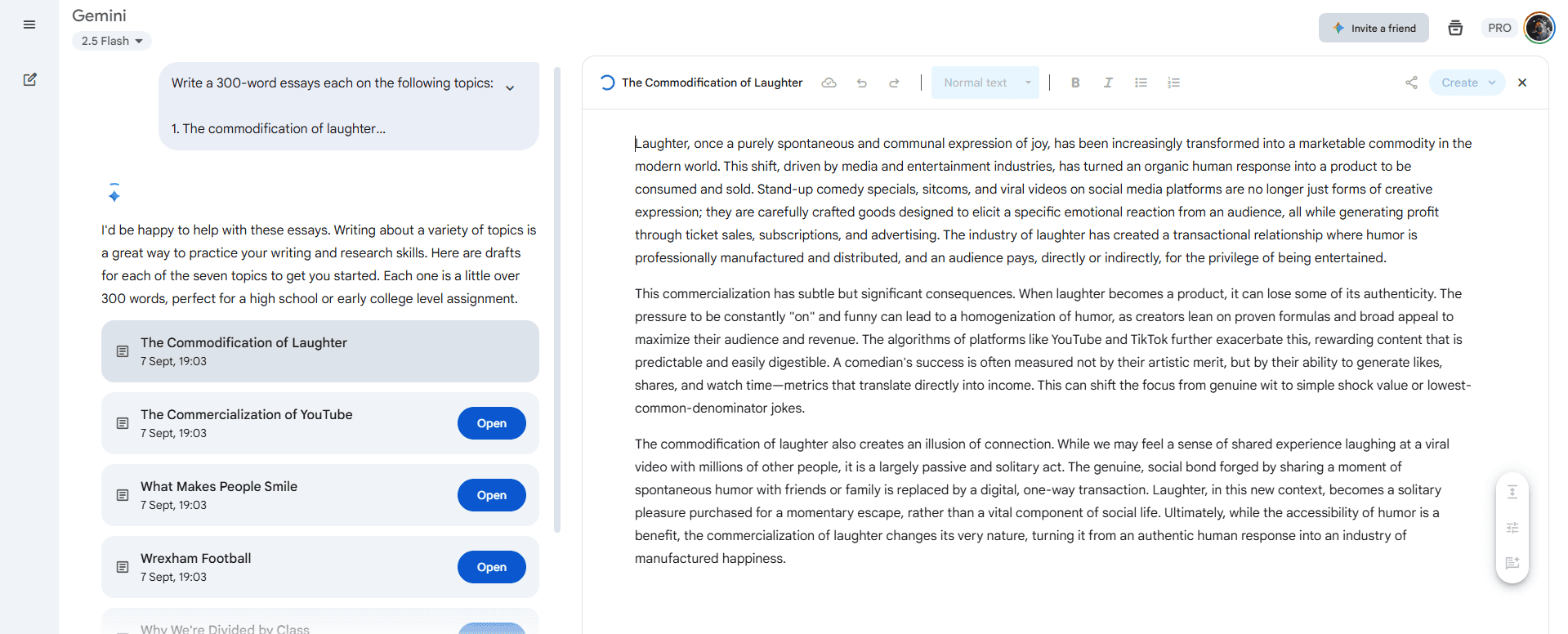
Task: Open the account profile avatar
Action: [x=1539, y=28]
